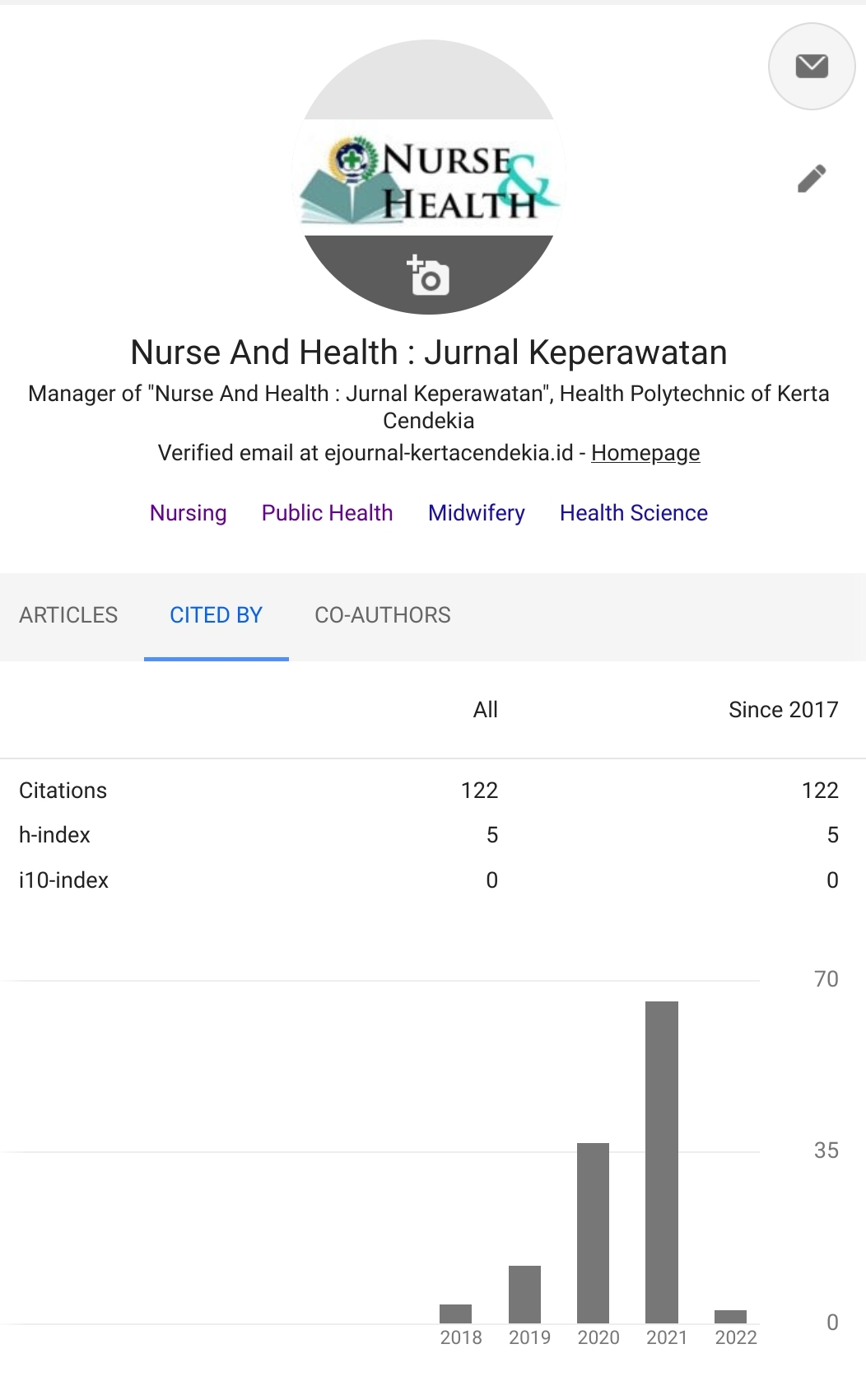Click the 'Verified email at ejournal-kertacendekia.id' text
This screenshot has width=866, height=1400.
pos(365,453)
